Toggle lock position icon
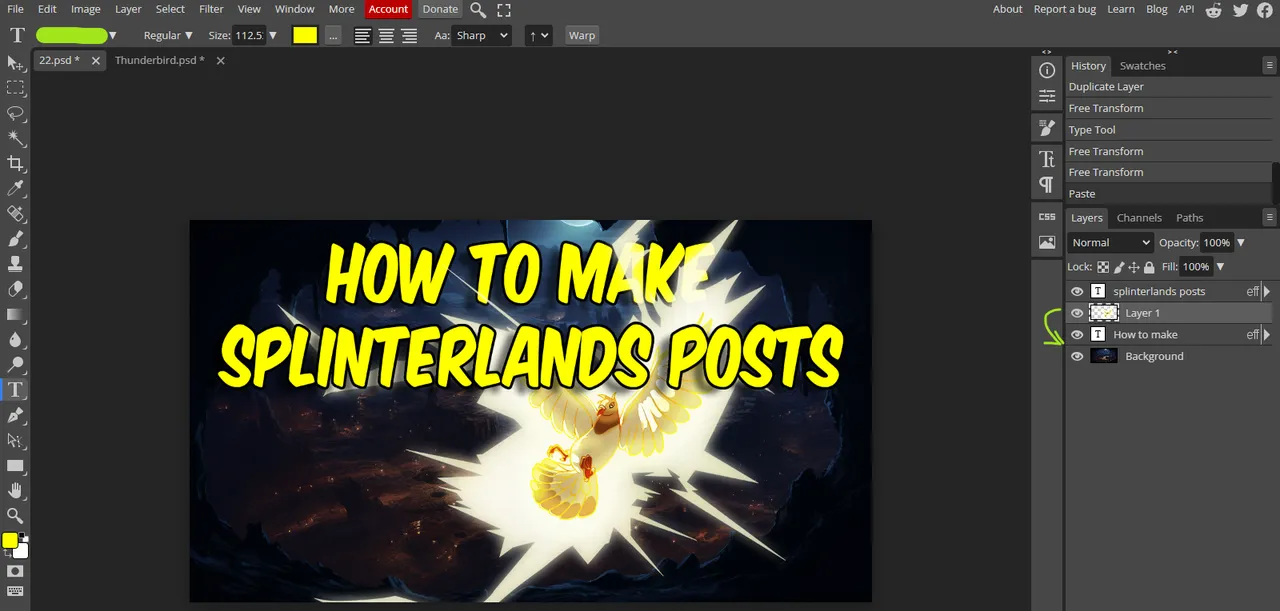 coord(1134,267)
